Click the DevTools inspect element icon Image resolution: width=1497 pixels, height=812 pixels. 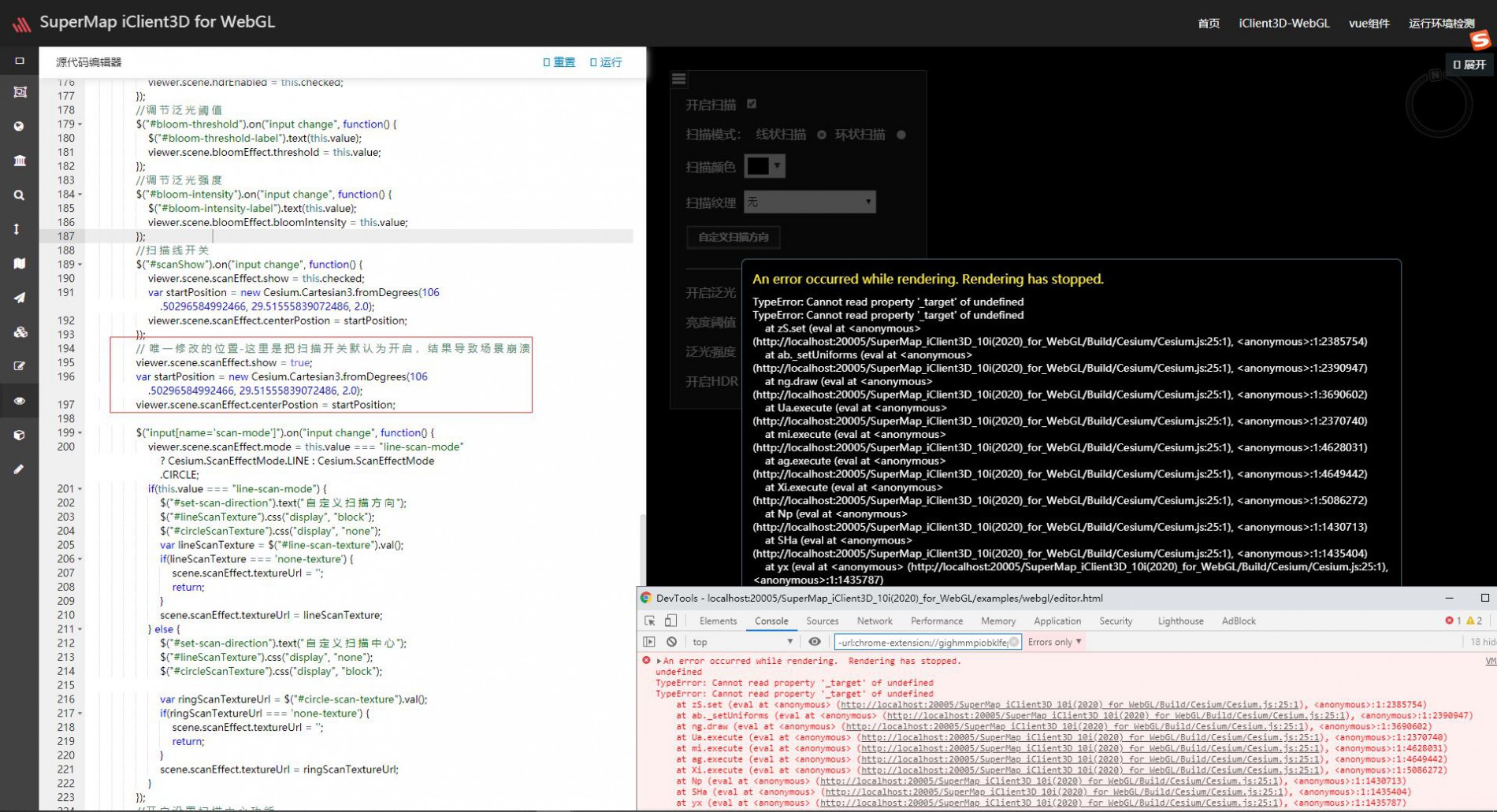click(x=650, y=621)
